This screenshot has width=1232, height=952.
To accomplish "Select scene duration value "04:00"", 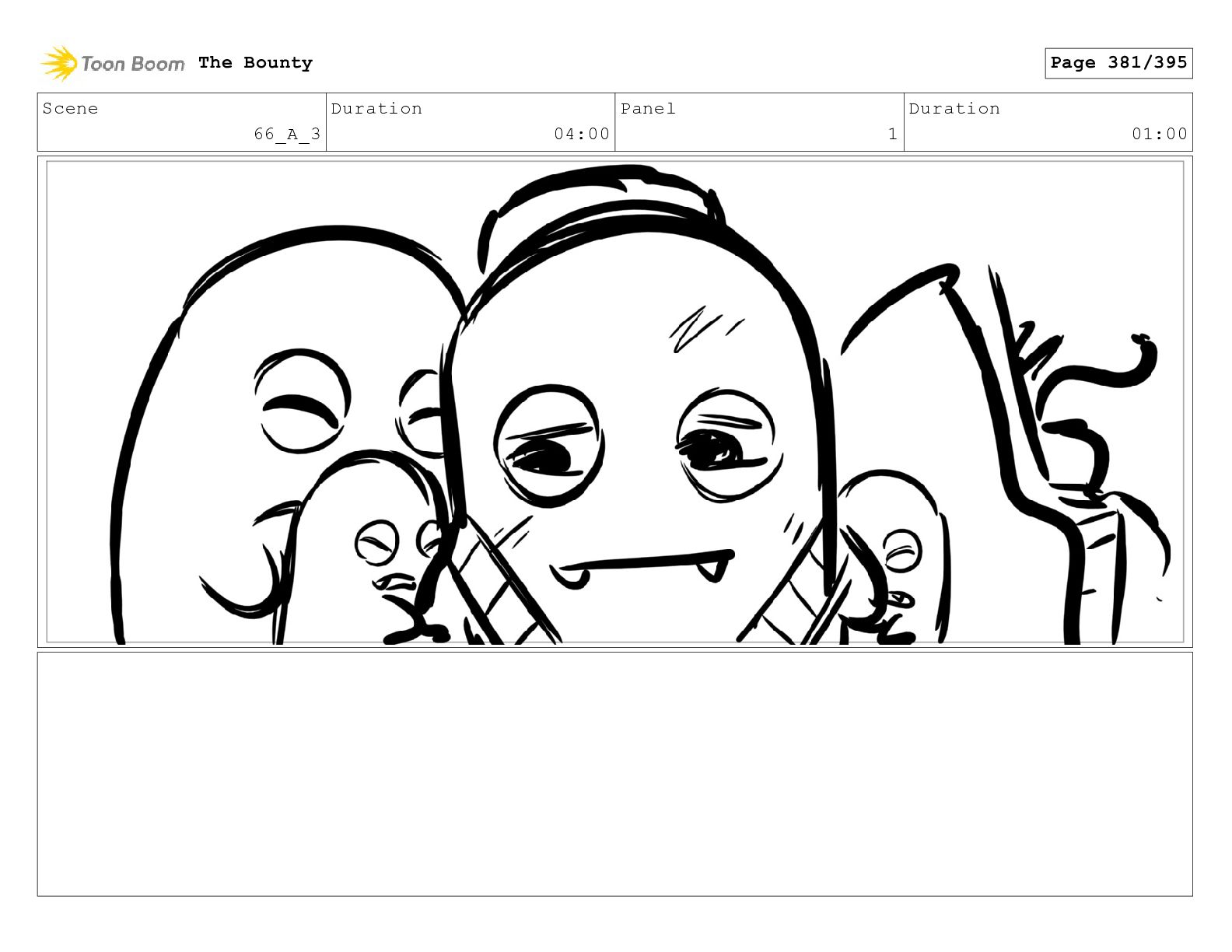I will 582,134.
